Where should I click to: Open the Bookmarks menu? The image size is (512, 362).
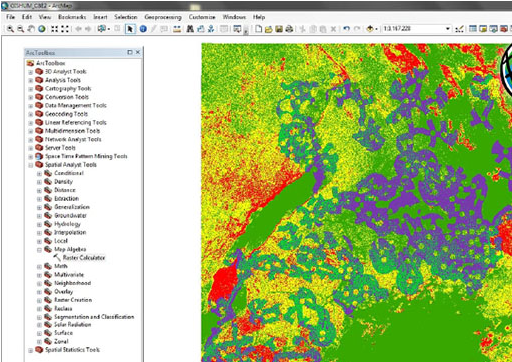point(72,17)
